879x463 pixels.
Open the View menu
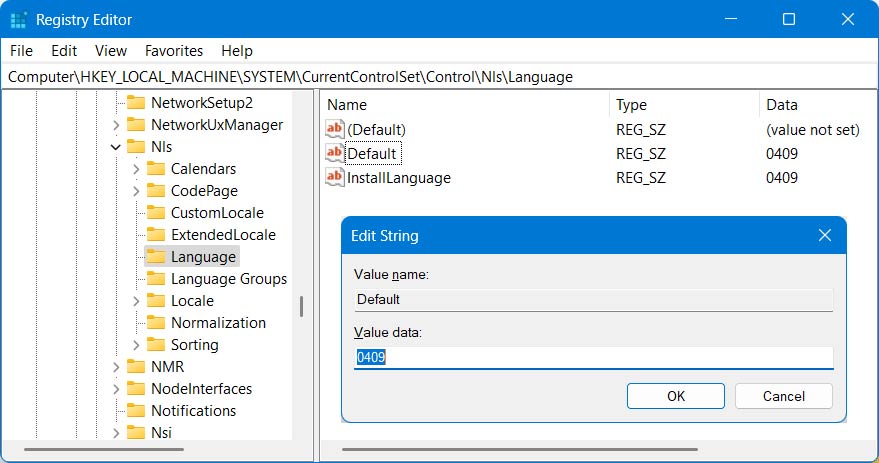pos(110,50)
